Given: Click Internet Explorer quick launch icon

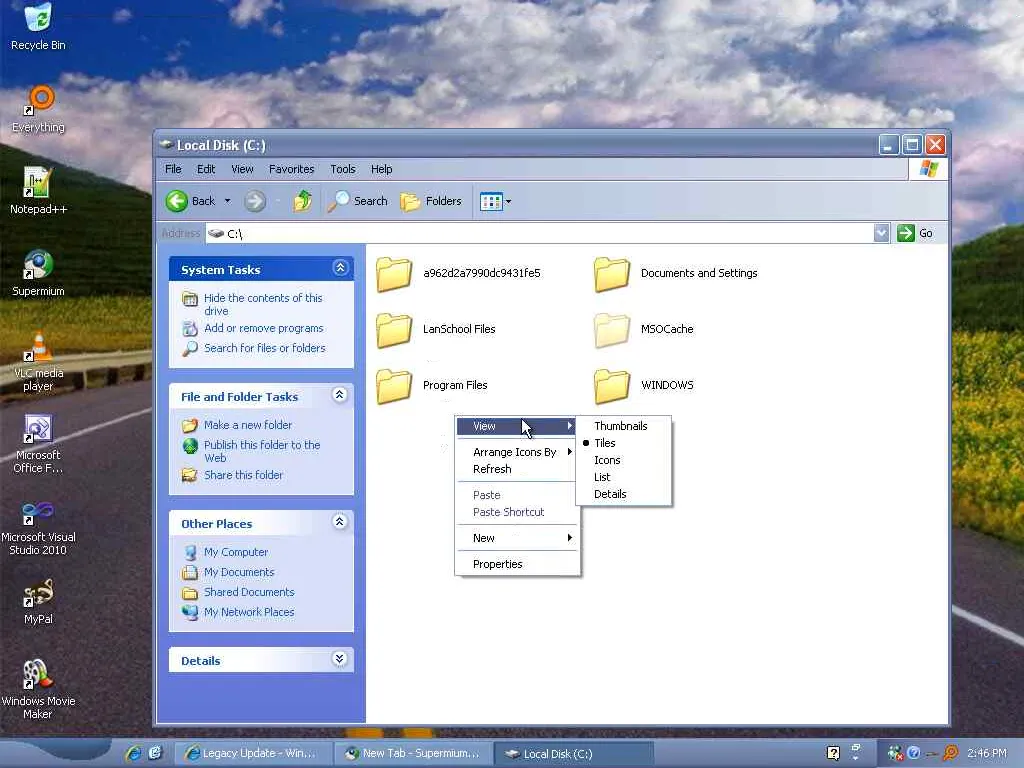Looking at the screenshot, I should click(133, 754).
